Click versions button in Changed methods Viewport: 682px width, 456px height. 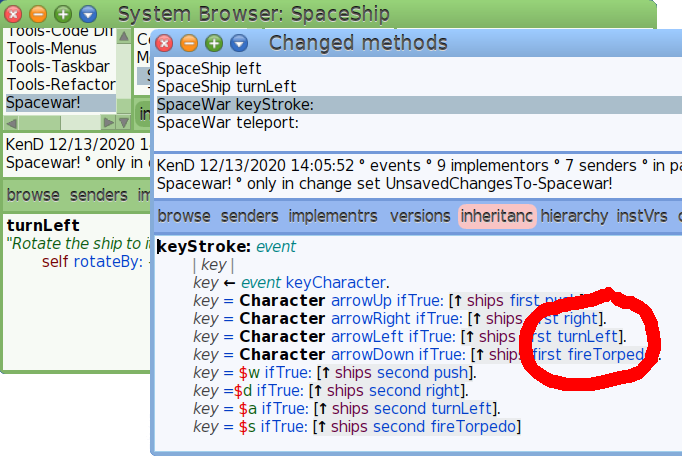coord(419,216)
